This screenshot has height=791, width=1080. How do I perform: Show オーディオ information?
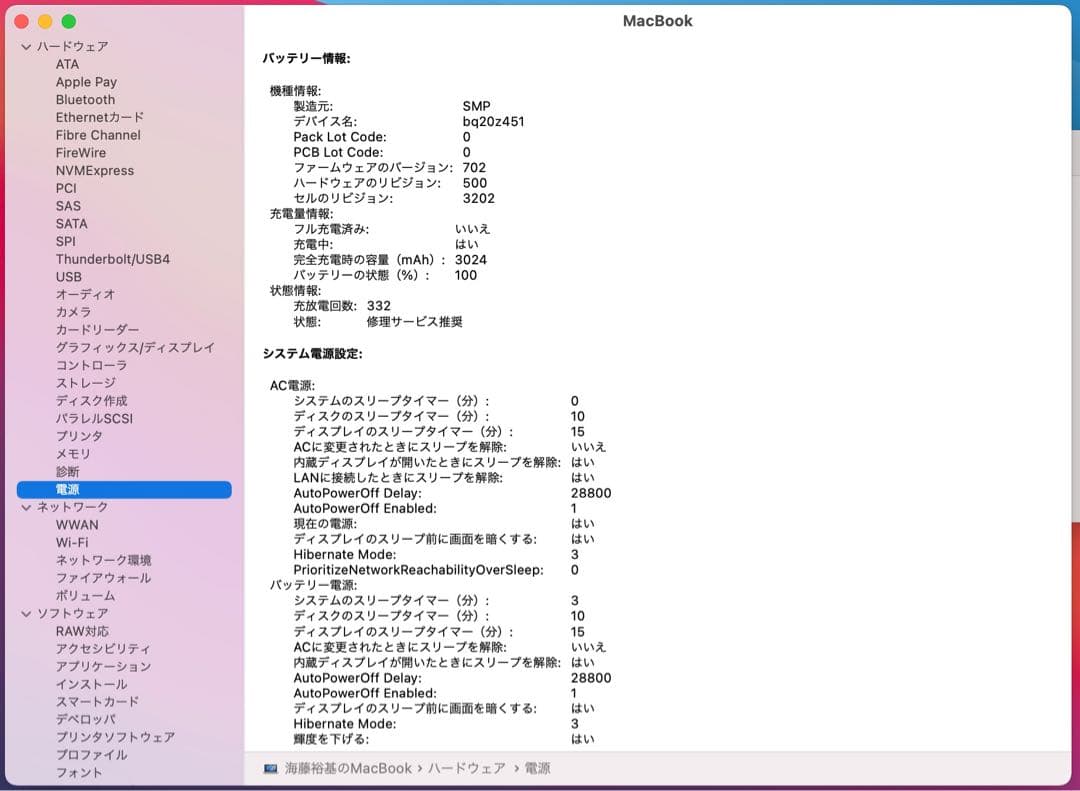[x=83, y=294]
